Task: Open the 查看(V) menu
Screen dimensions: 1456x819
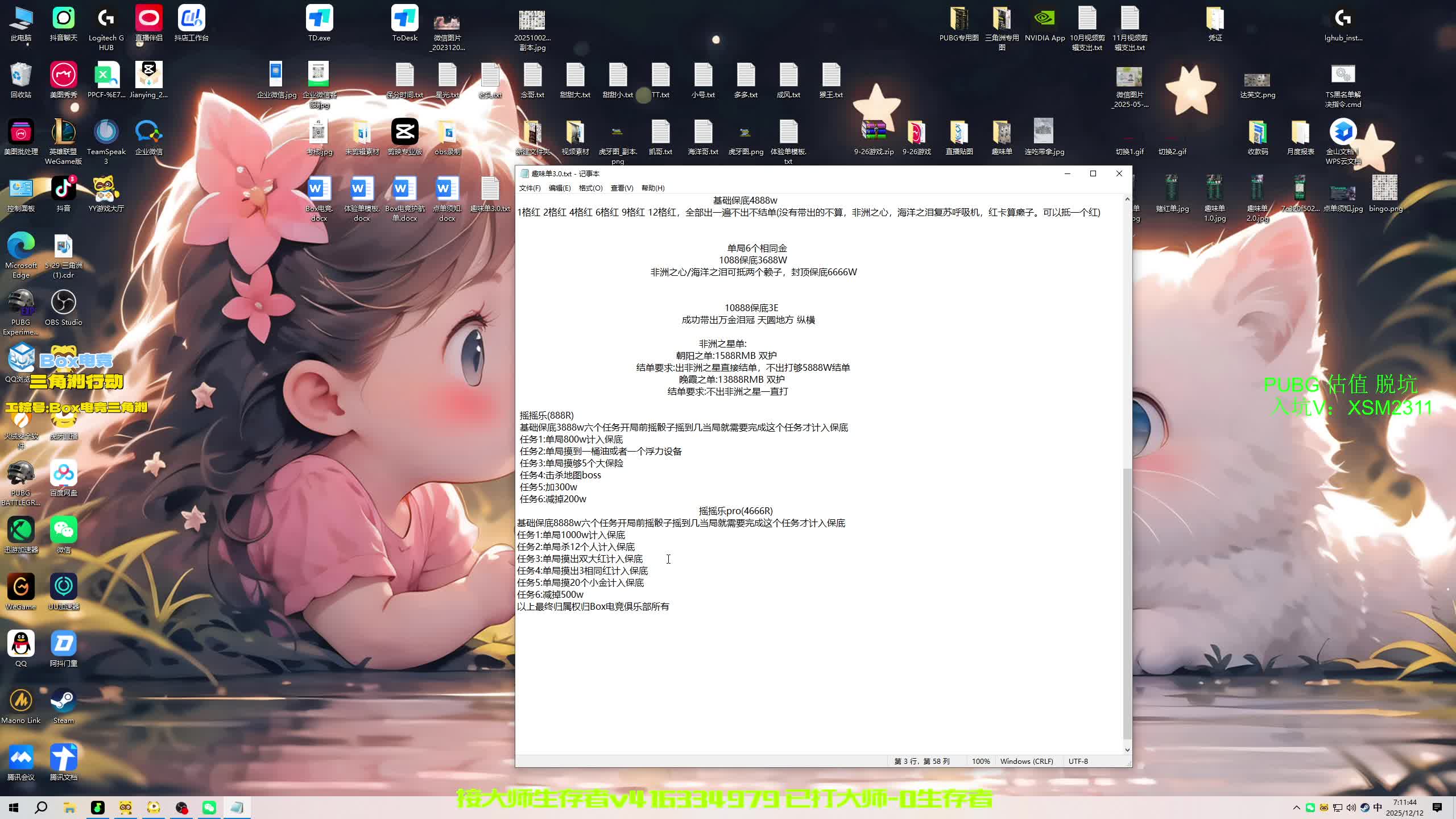Action: click(622, 188)
